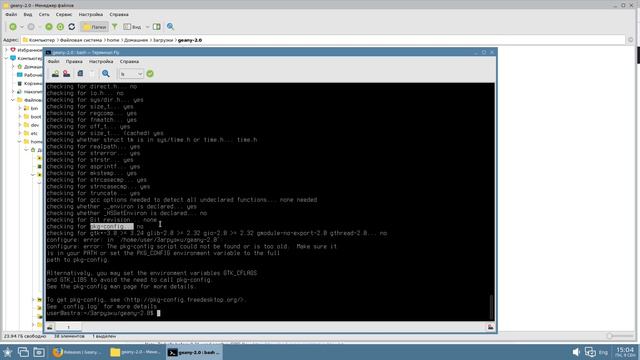Viewport: 640px width, 360px height.
Task: Click Домашняя in the address breadcrumb
Action: (136, 40)
